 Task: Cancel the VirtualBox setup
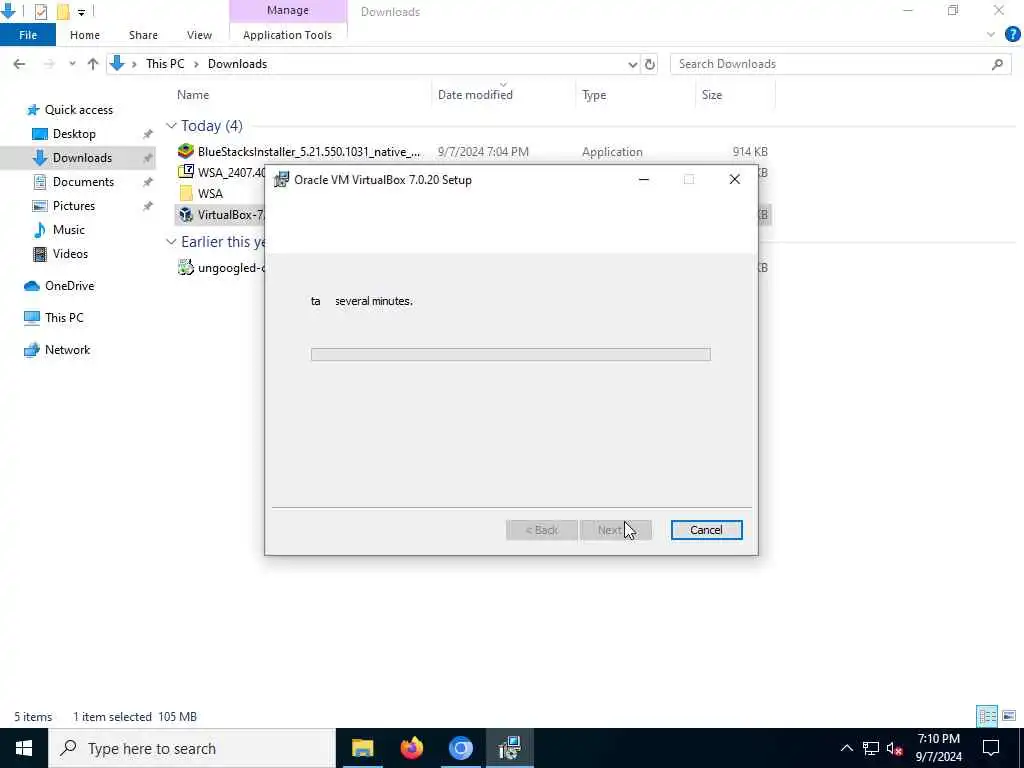(706, 530)
